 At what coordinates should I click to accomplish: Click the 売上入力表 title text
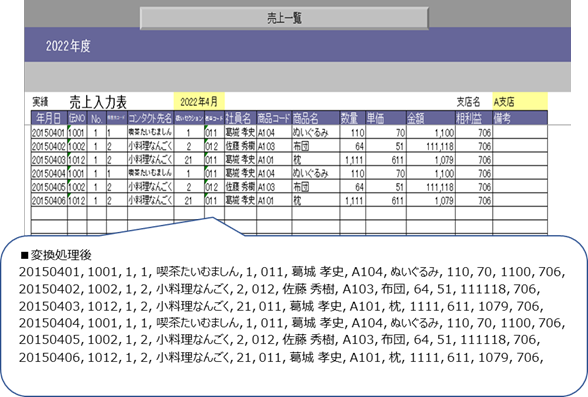pyautogui.click(x=98, y=102)
